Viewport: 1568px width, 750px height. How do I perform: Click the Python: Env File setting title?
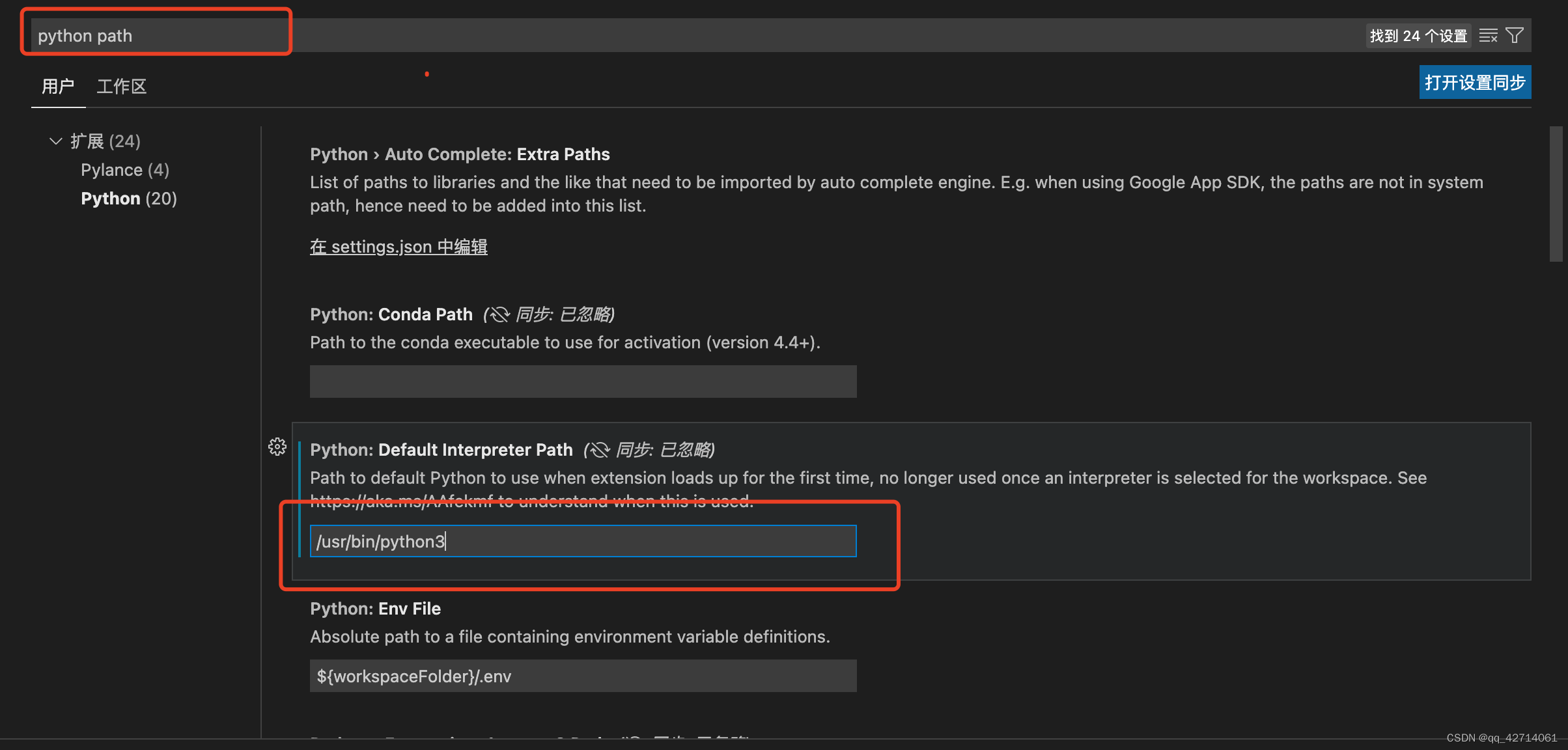(x=375, y=608)
